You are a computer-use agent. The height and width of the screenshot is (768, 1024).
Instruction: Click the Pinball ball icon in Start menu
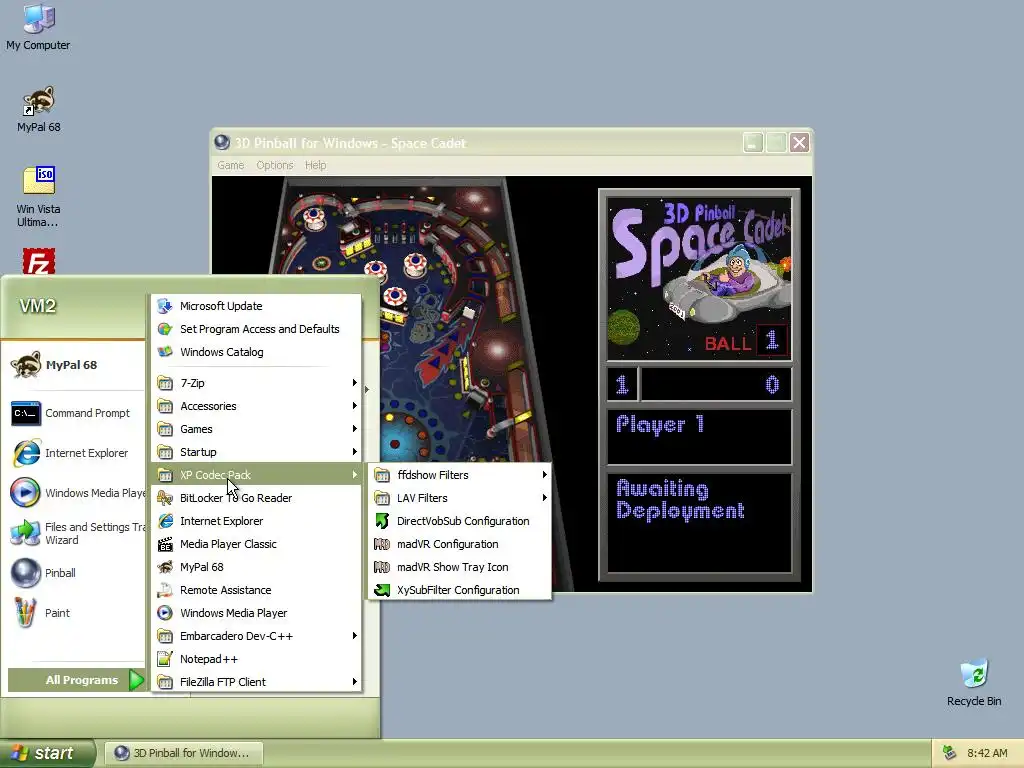click(x=25, y=573)
